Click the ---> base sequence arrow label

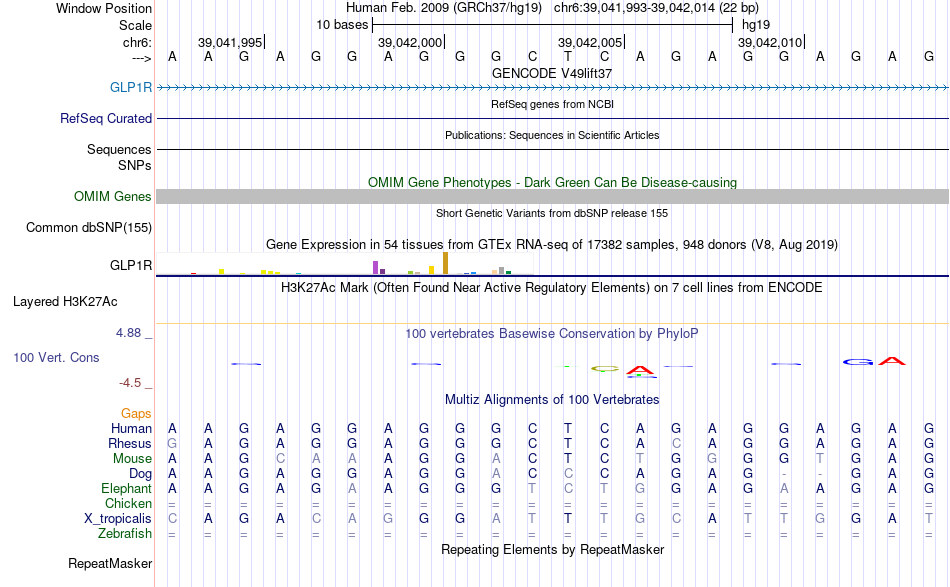point(141,58)
